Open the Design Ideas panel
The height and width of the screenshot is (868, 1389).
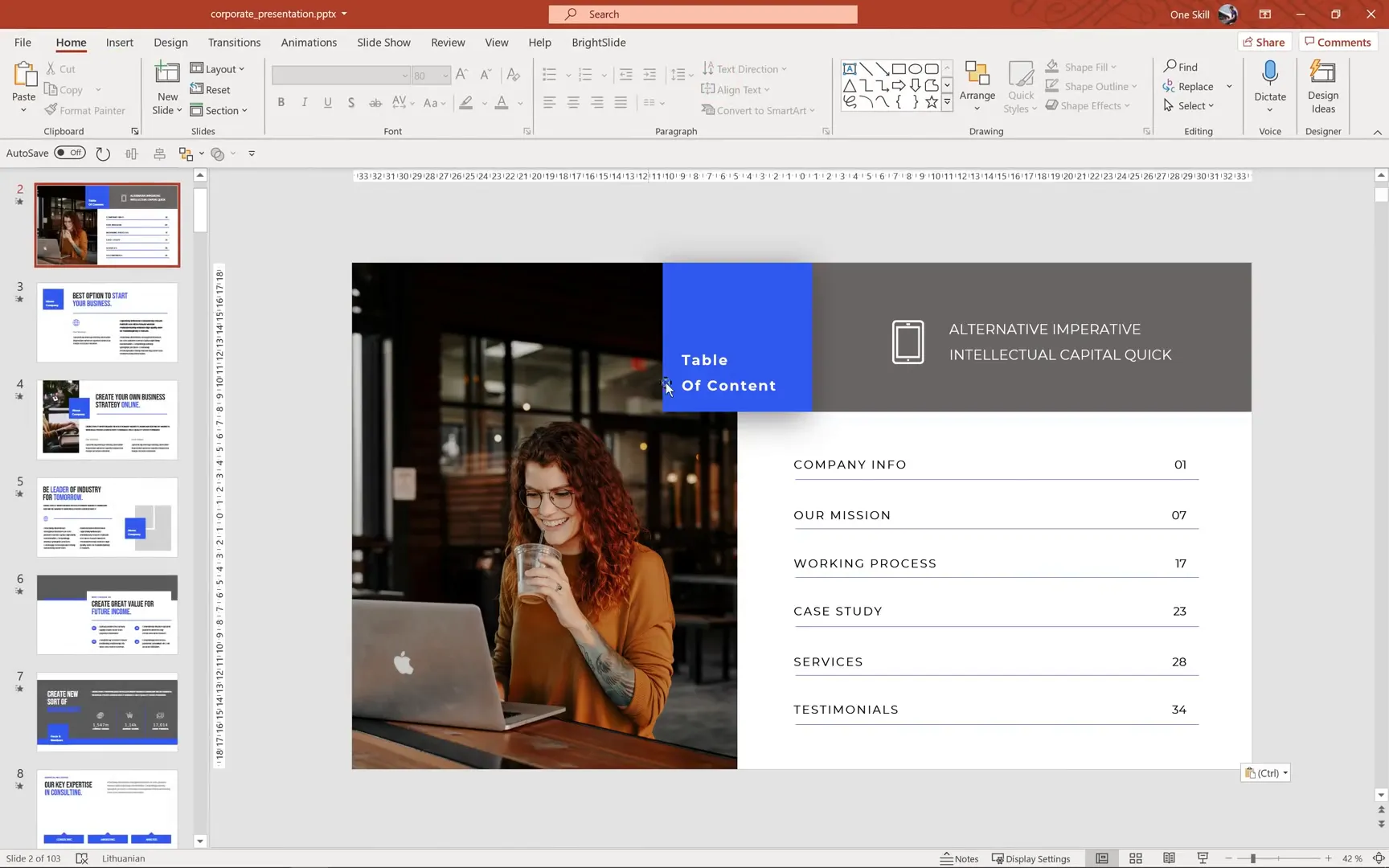(x=1322, y=86)
